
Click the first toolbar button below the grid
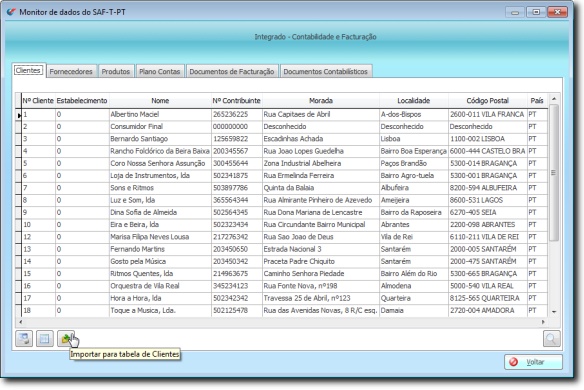tap(24, 339)
